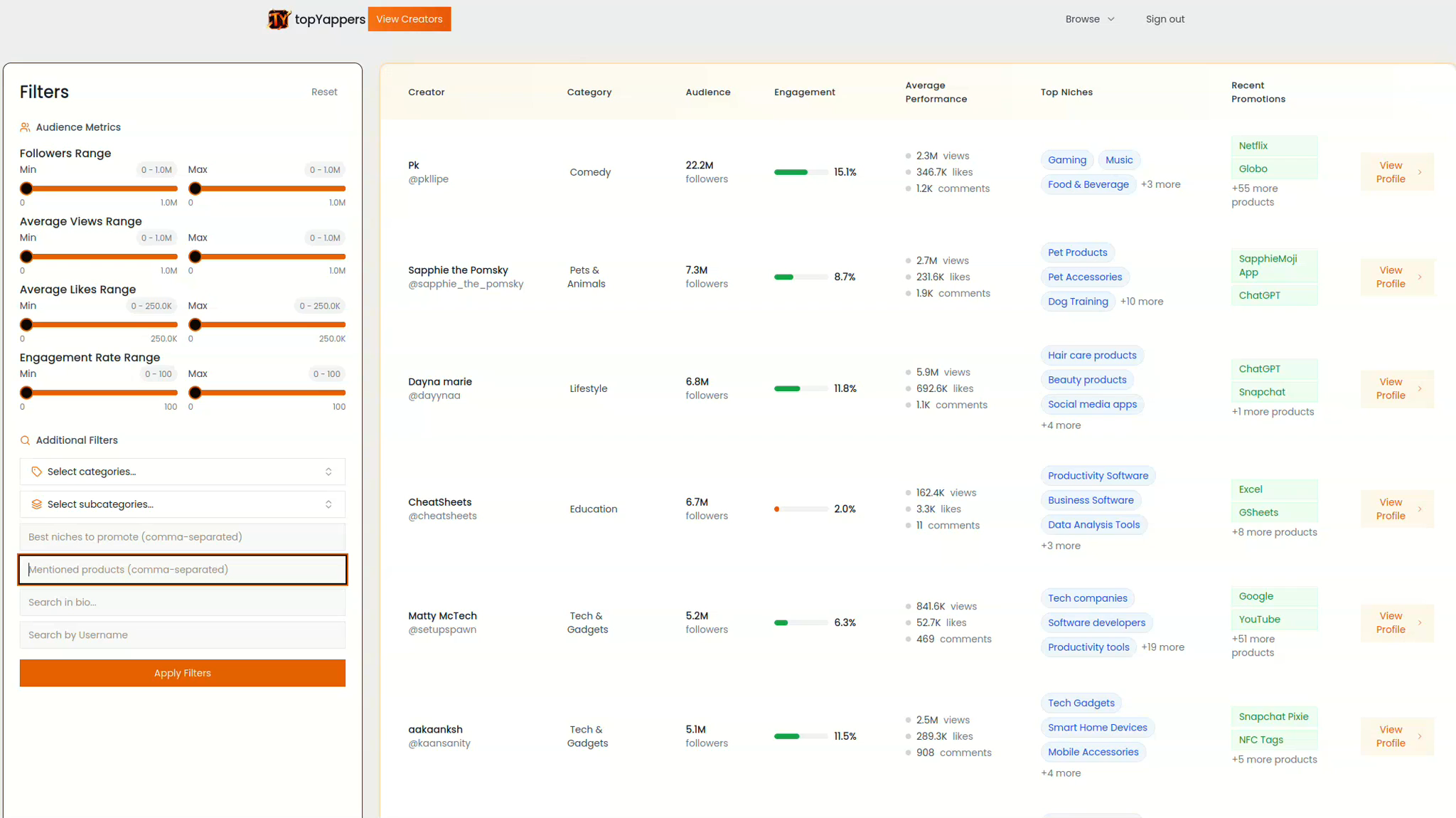The width and height of the screenshot is (1456, 818).
Task: Click chevron arrow in aakaanksh's View Profile
Action: pos(1420,736)
